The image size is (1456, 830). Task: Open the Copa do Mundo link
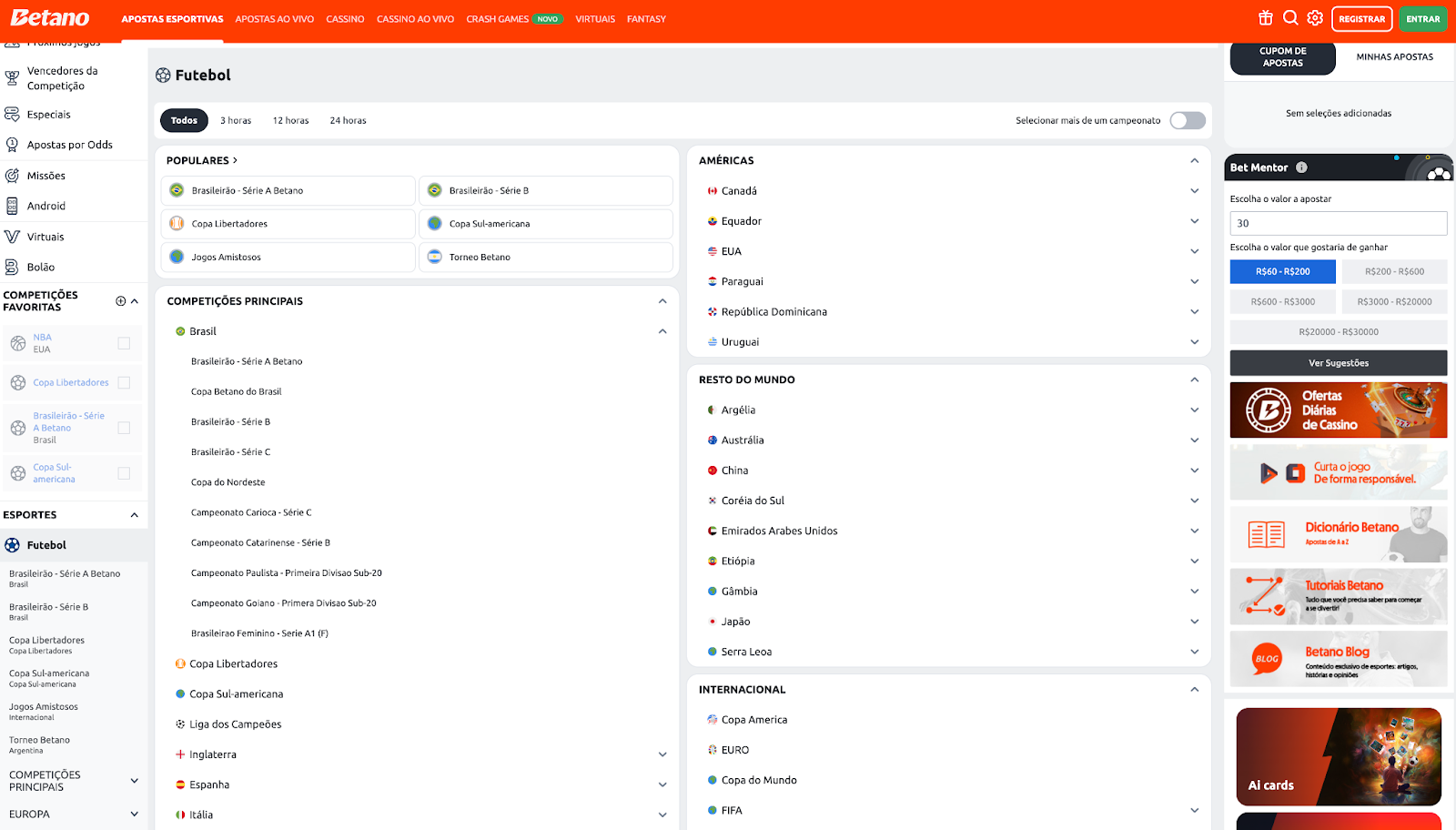click(x=759, y=781)
